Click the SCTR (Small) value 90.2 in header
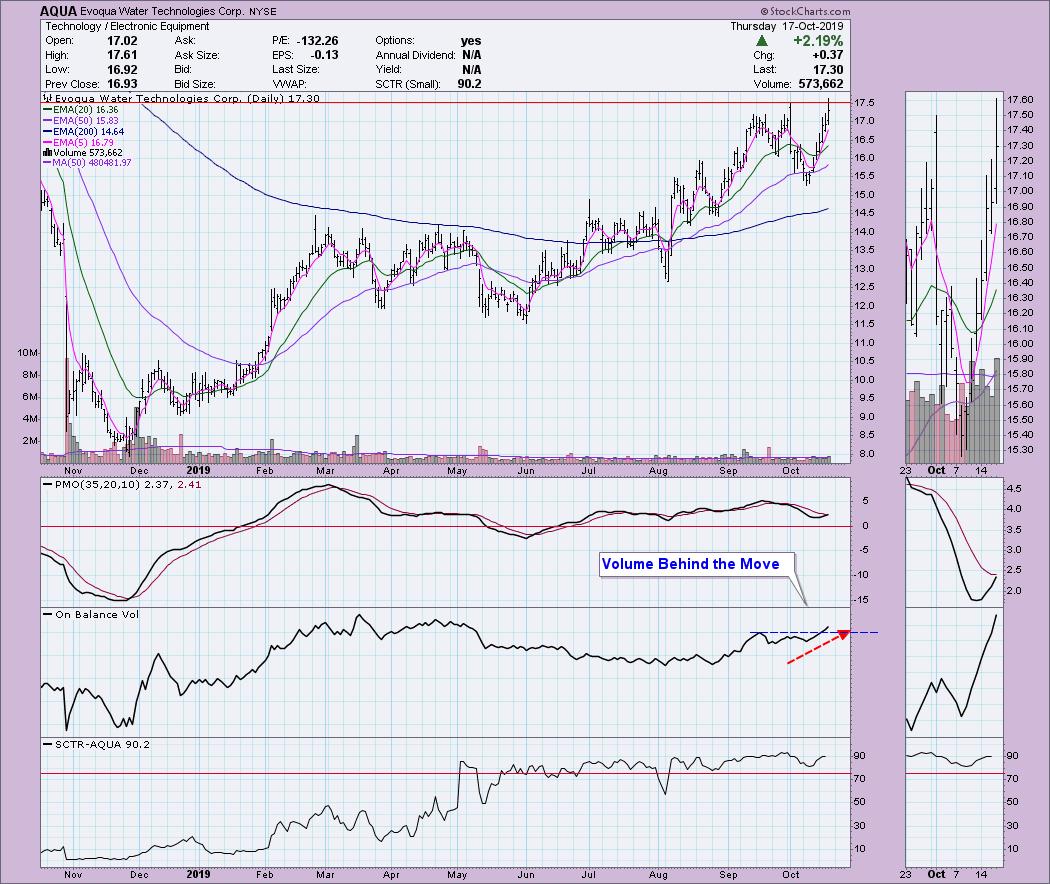 467,84
